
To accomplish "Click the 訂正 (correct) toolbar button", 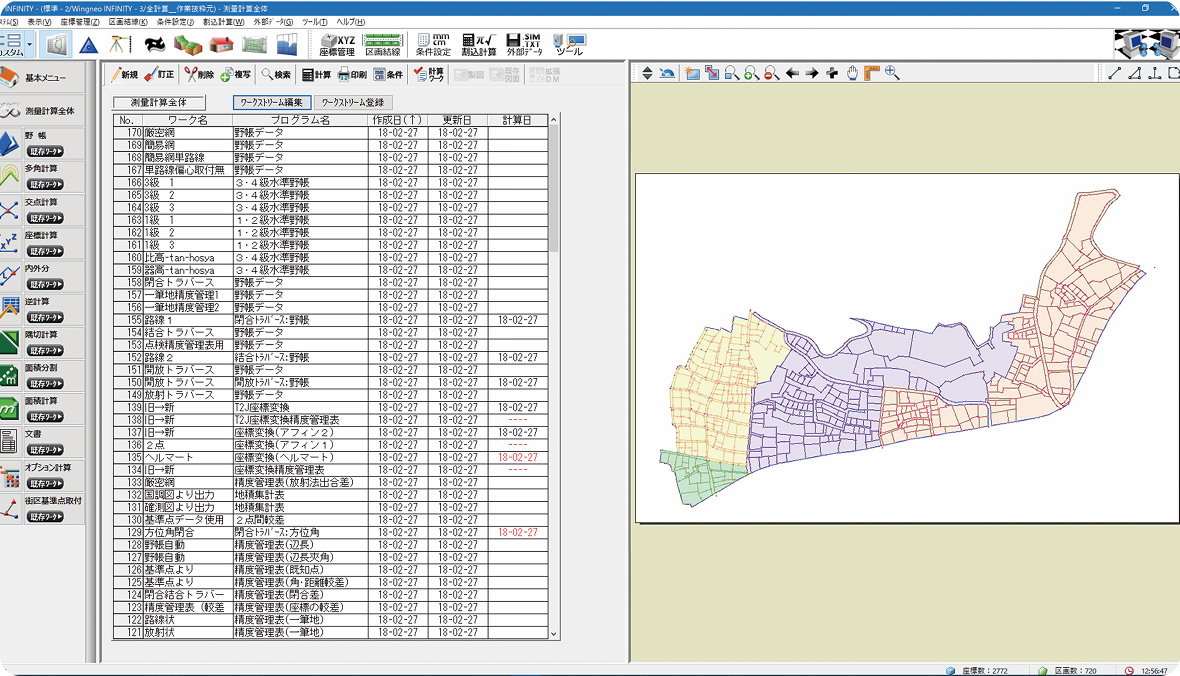I will coord(160,75).
